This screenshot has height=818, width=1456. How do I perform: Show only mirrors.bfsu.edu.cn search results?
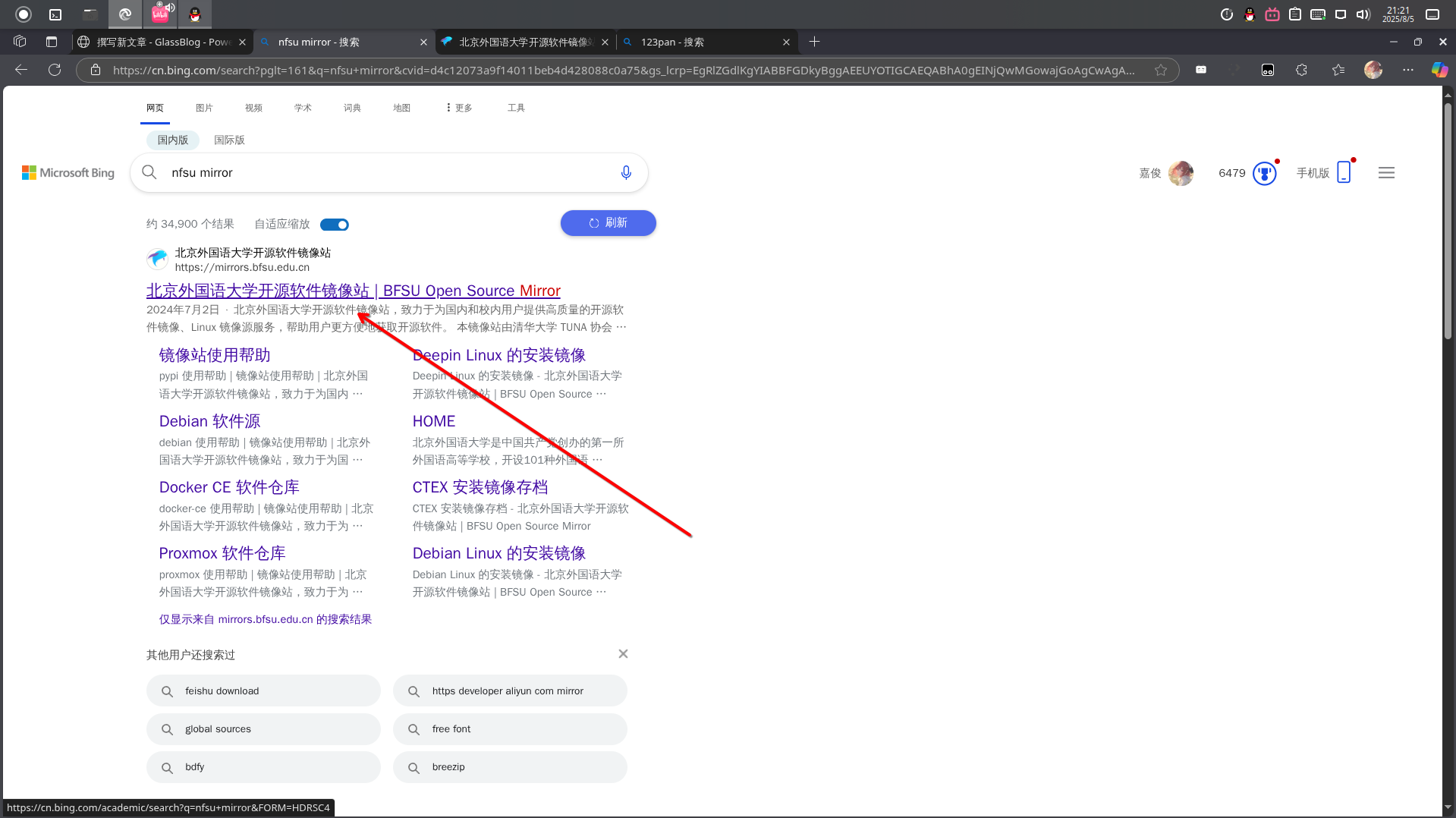coord(266,619)
